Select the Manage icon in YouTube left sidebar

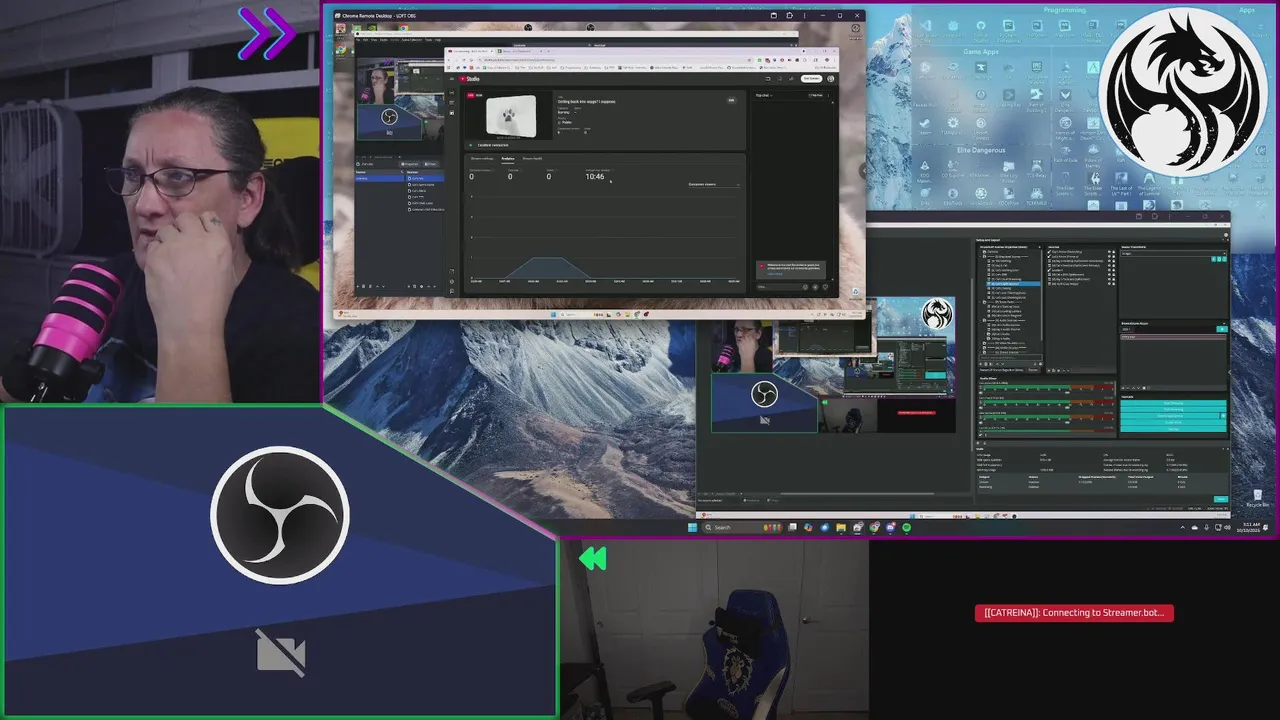(452, 112)
